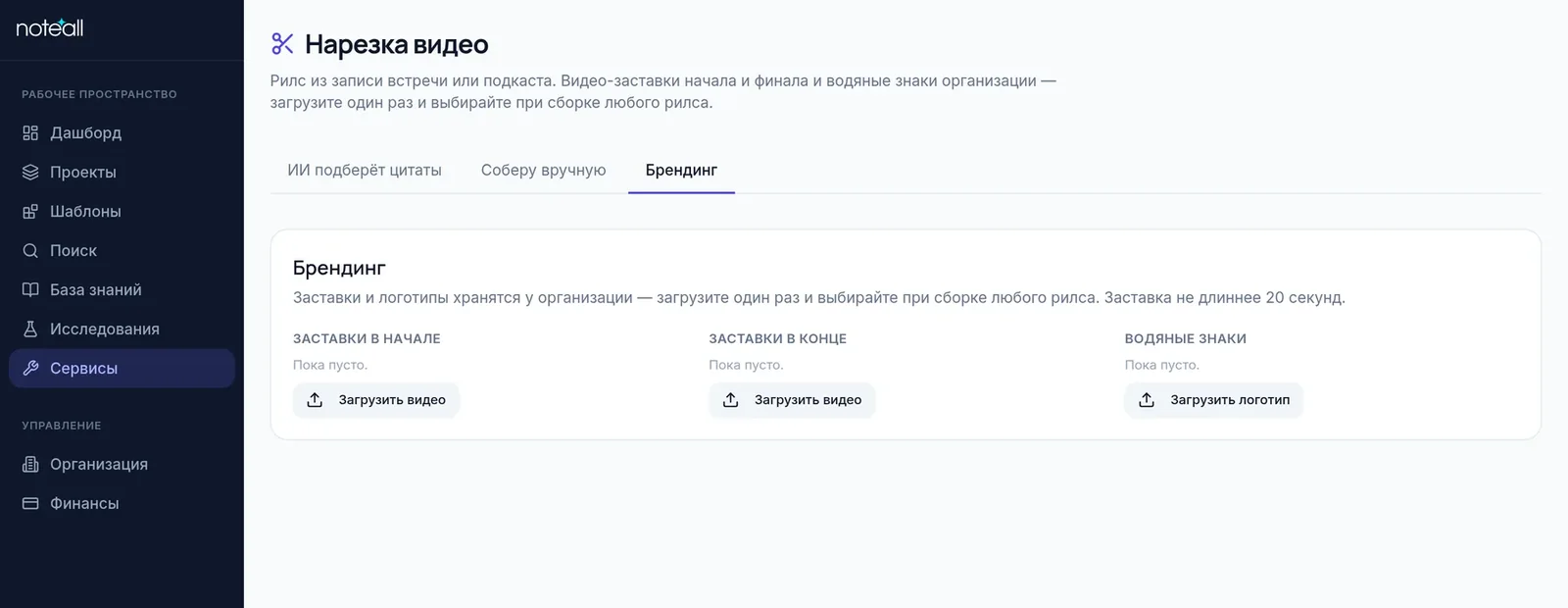Open the Исследования section
The width and height of the screenshot is (1568, 608).
122,329
